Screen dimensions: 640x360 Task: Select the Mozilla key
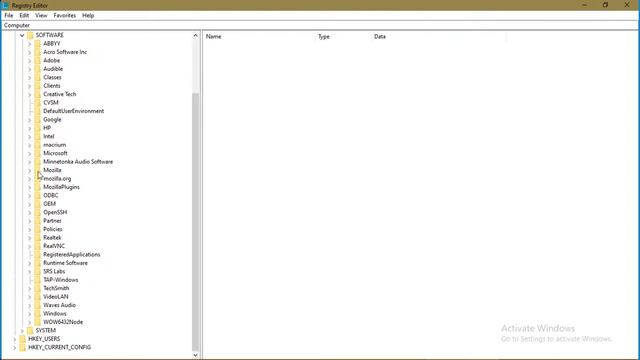(x=52, y=170)
